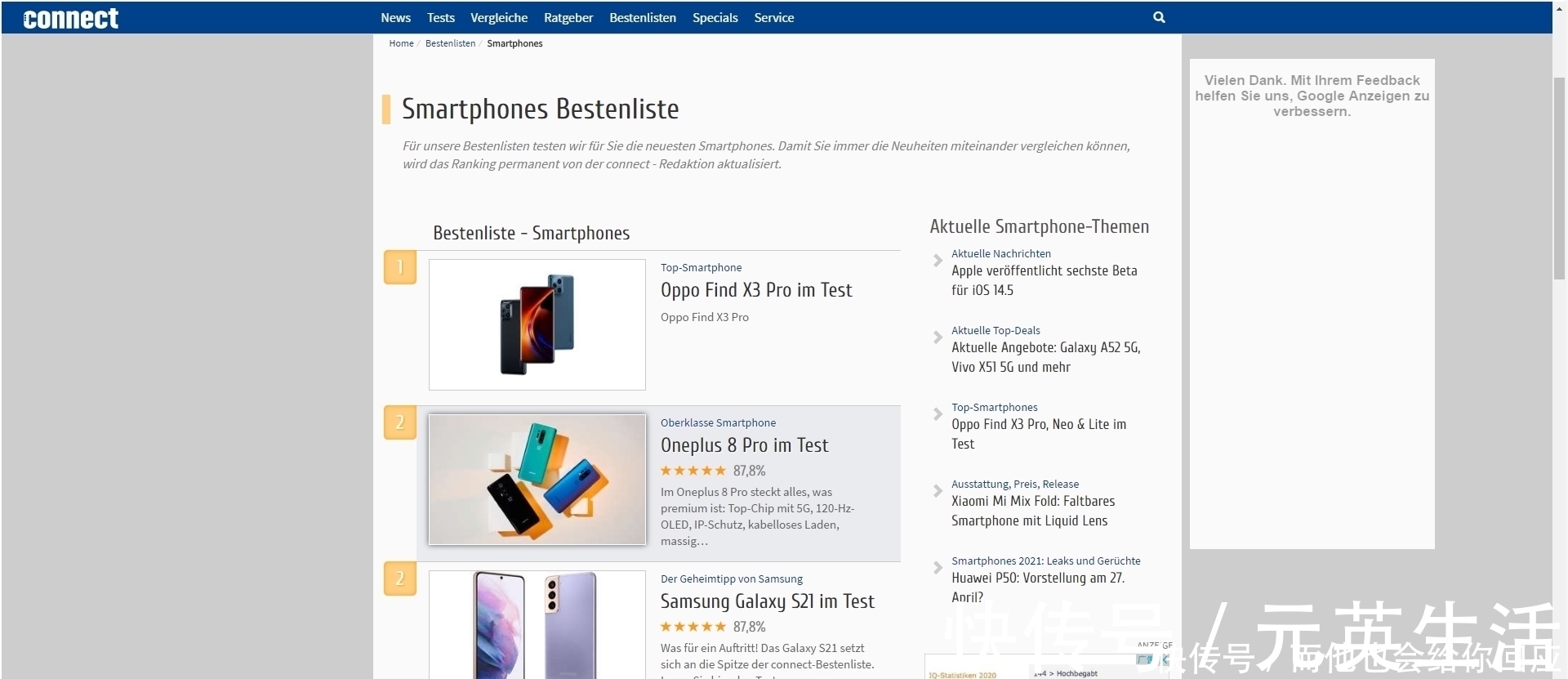Click chevron beside Apple iOS 14.5 beta news

click(938, 261)
